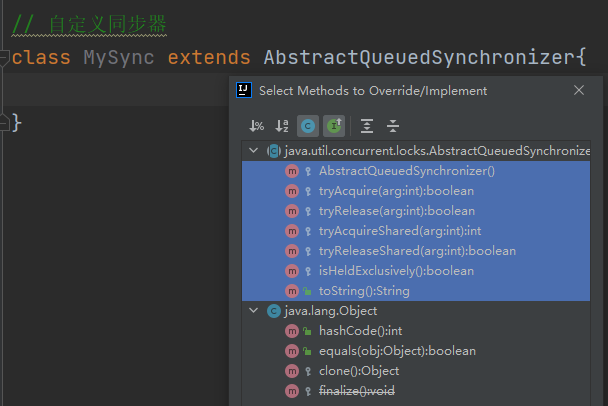Click AbstractQueuedSynchronizer in the class declaration
This screenshot has width=608, height=406.
[x=419, y=58]
